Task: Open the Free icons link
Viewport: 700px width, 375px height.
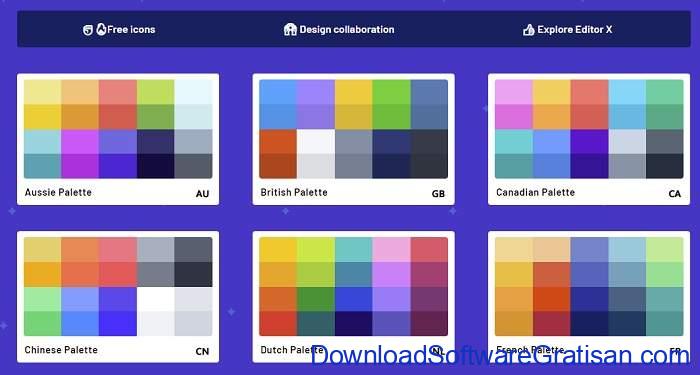Action: (x=131, y=29)
